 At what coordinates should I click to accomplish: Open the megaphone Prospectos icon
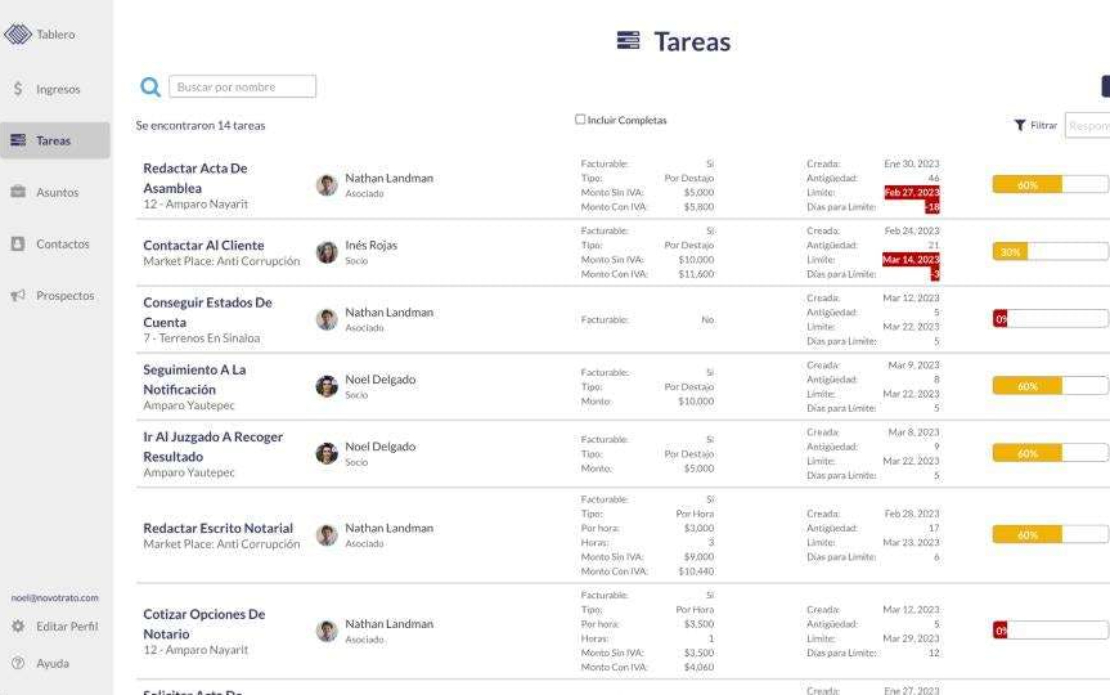[18, 295]
